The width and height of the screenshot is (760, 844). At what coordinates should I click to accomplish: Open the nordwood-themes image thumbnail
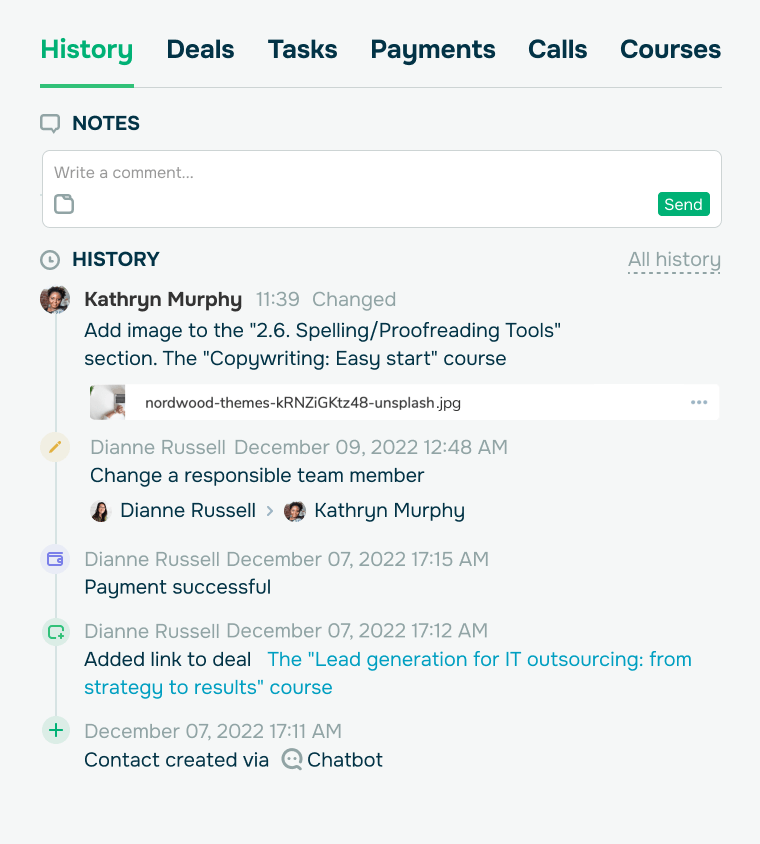coord(108,402)
